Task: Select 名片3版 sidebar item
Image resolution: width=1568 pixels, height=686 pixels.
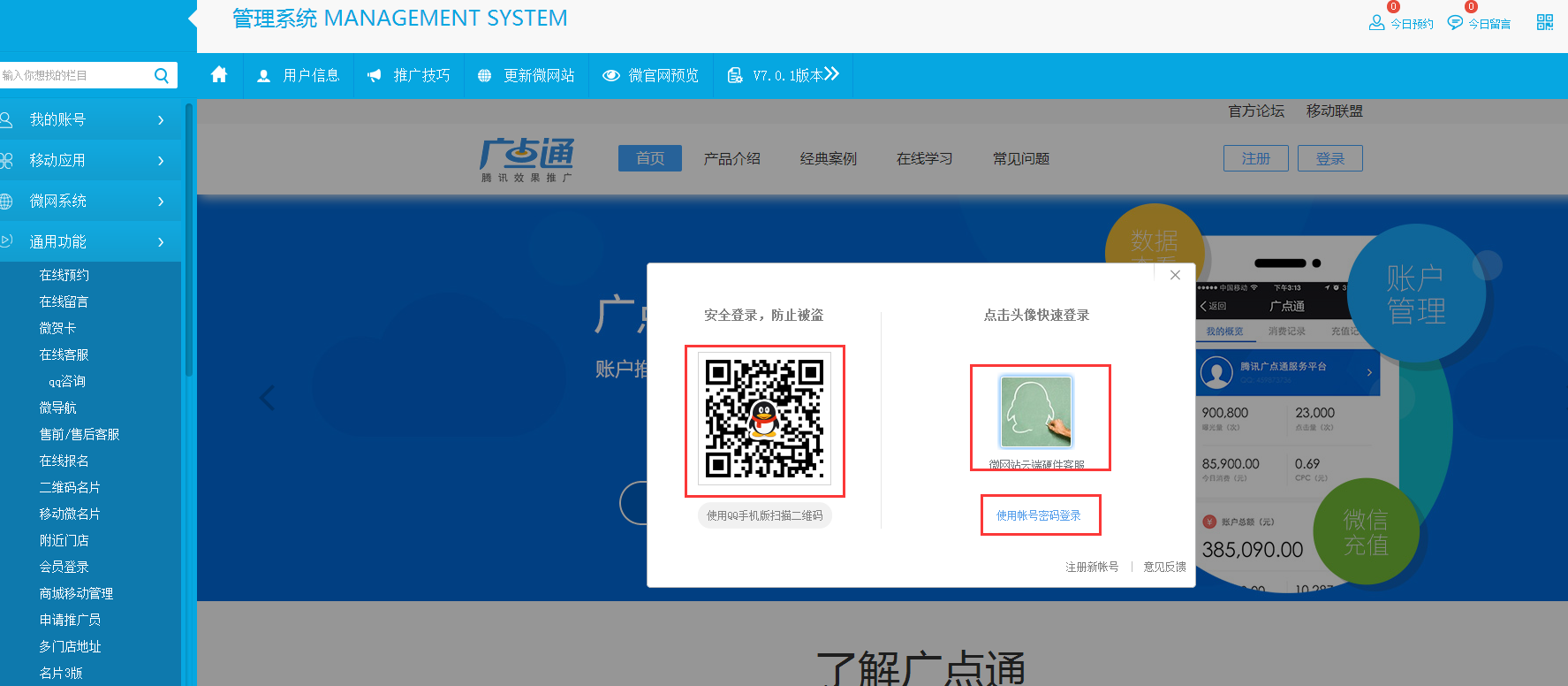Action: (61, 673)
